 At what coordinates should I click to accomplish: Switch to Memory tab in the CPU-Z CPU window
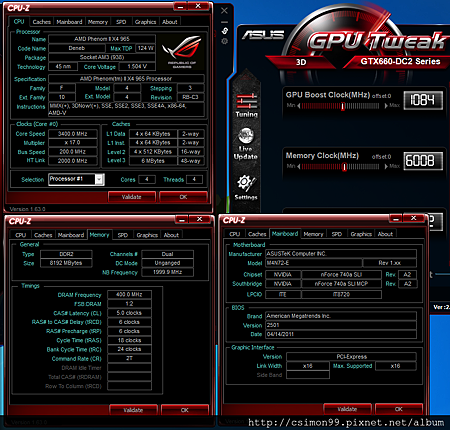[98, 22]
